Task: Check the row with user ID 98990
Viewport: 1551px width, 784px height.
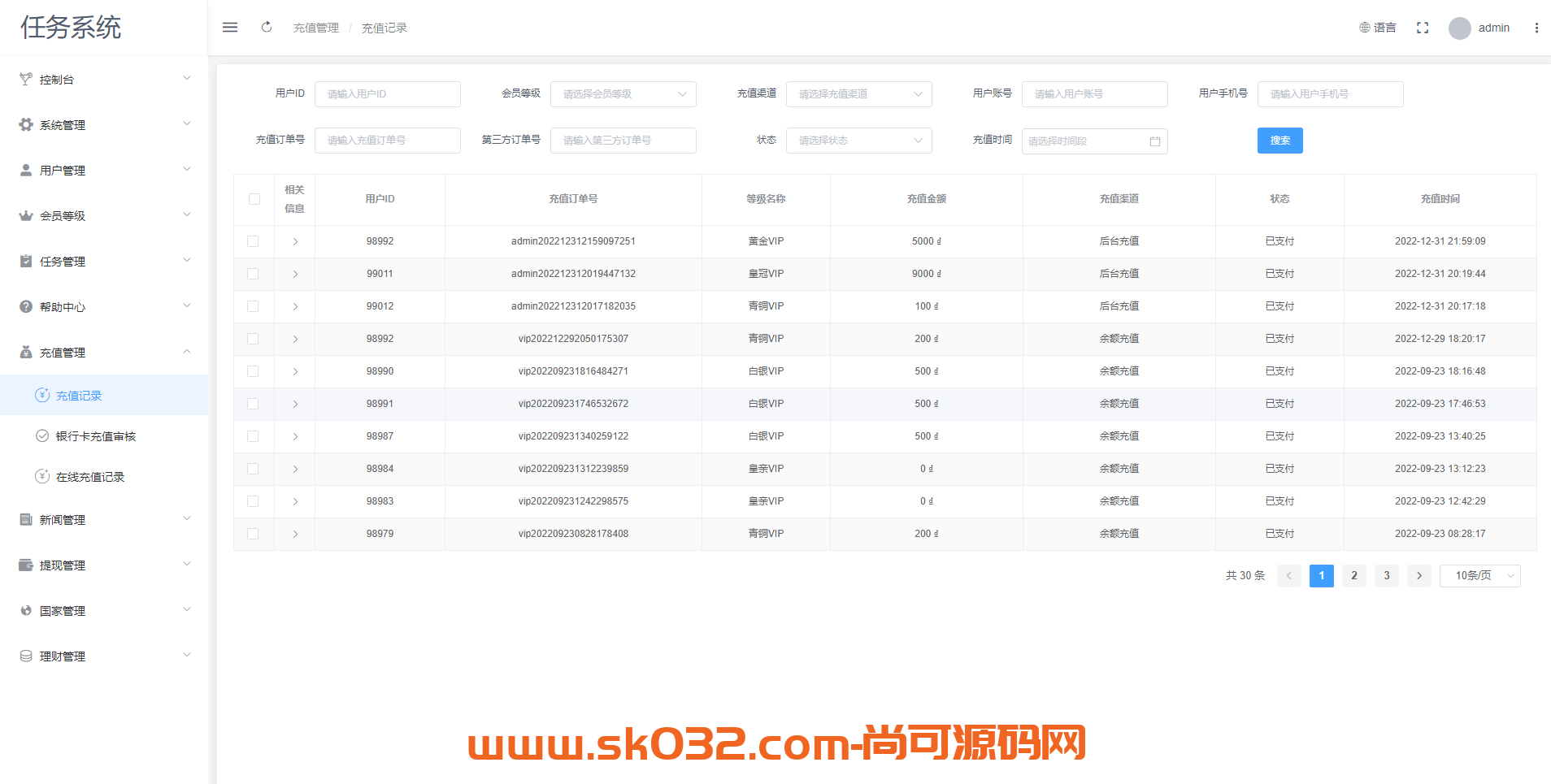Action: coord(253,371)
